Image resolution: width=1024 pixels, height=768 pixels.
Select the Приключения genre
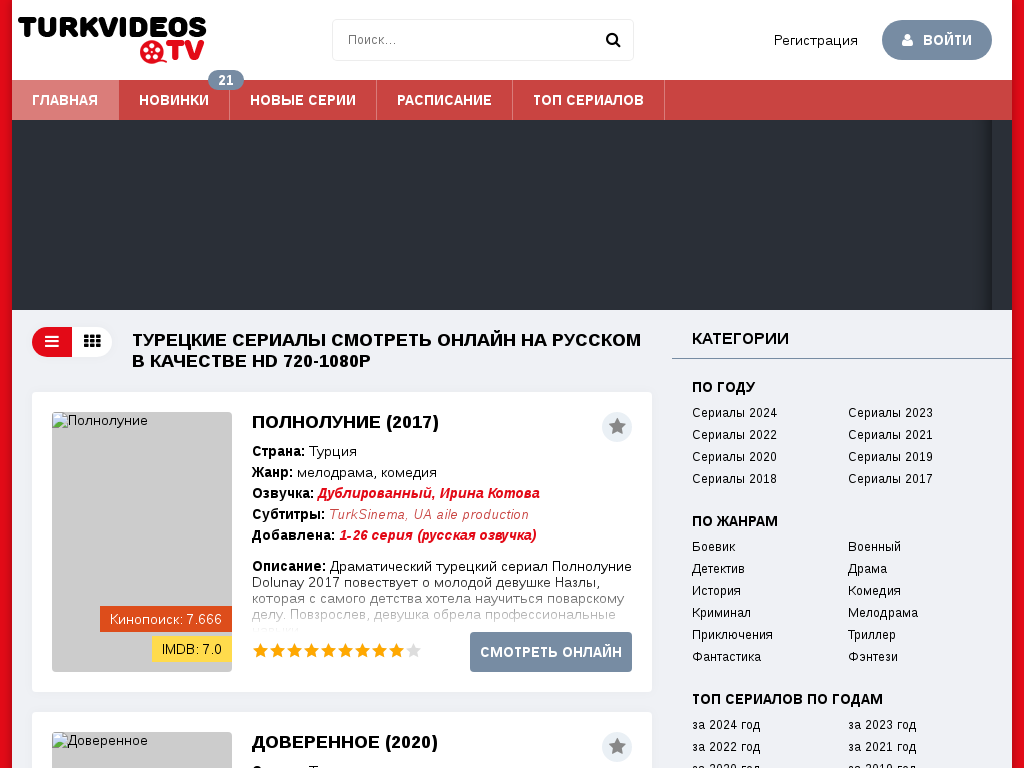click(733, 635)
